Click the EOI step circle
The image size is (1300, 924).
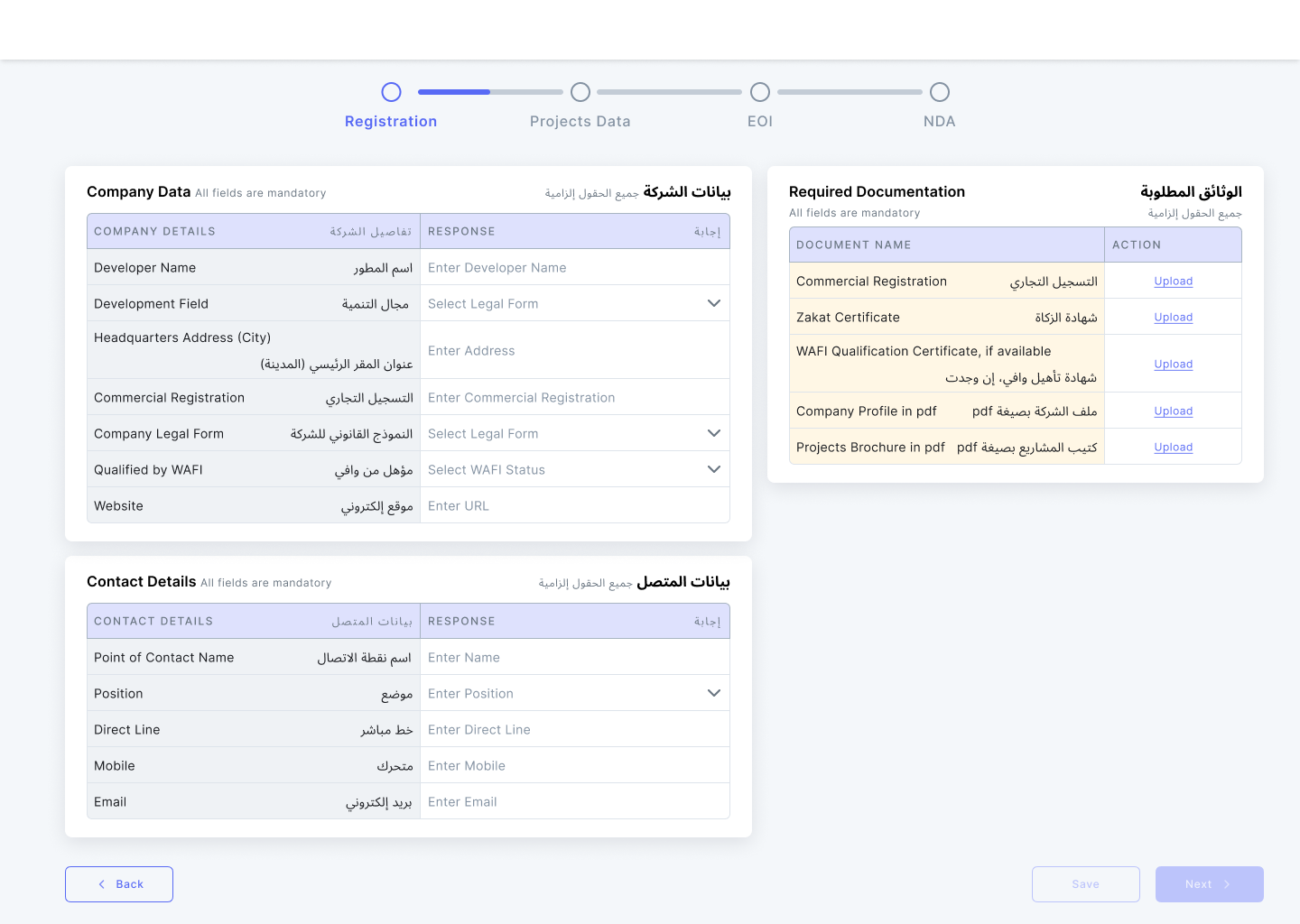pyautogui.click(x=760, y=91)
